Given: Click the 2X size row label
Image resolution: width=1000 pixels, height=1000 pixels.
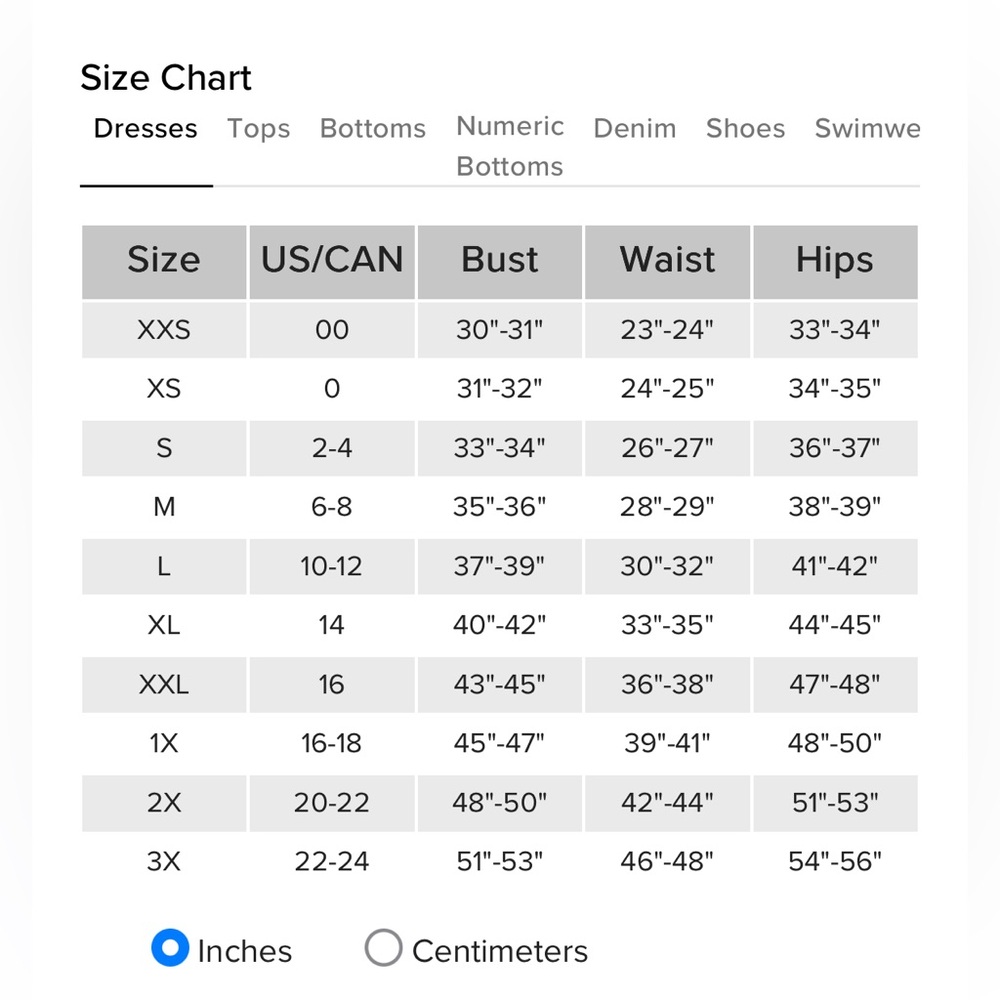Looking at the screenshot, I should pyautogui.click(x=164, y=802).
